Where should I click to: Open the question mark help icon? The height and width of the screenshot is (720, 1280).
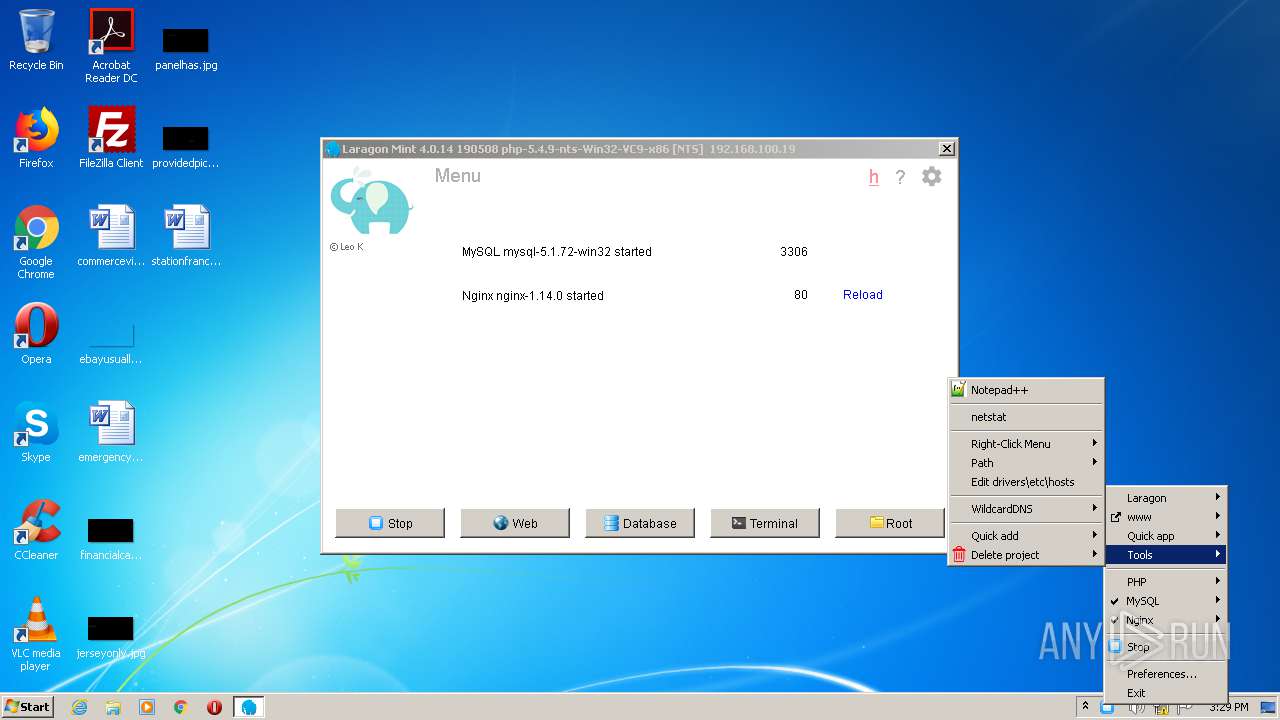(900, 177)
